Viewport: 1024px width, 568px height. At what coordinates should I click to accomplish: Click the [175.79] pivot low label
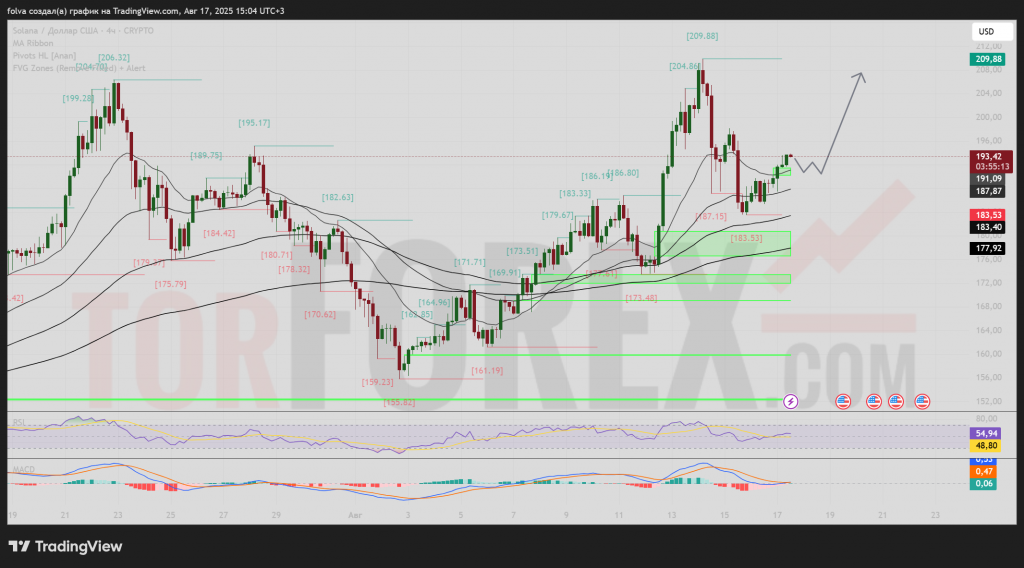(x=170, y=284)
